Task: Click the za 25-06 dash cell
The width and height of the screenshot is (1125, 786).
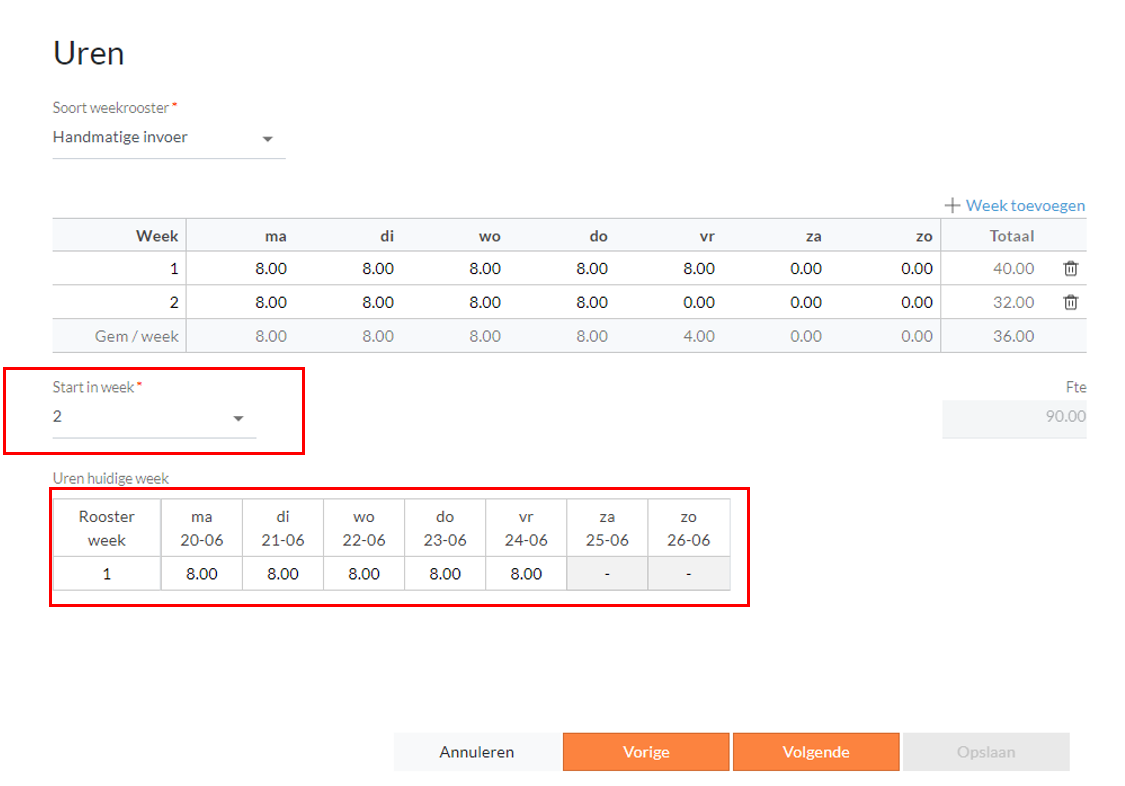Action: pyautogui.click(x=607, y=574)
